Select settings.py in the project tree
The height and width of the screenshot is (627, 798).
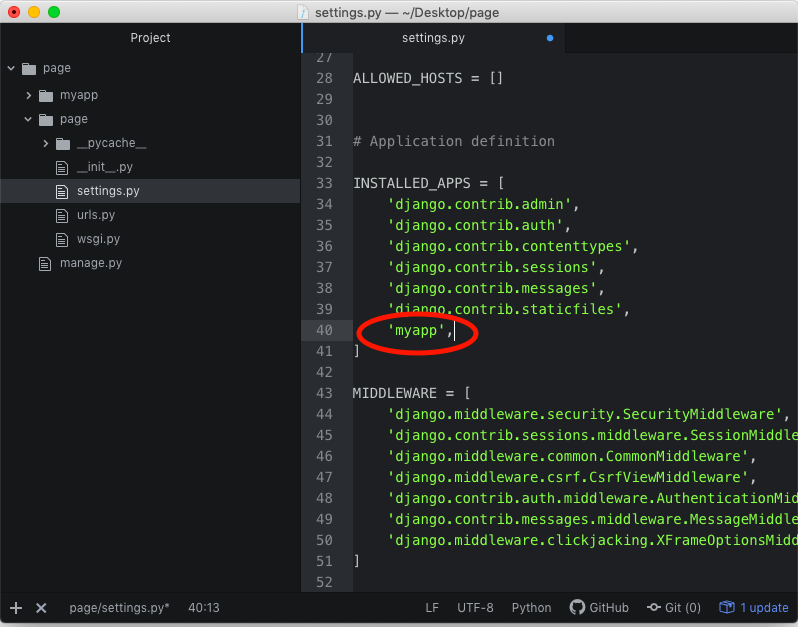[150, 191]
